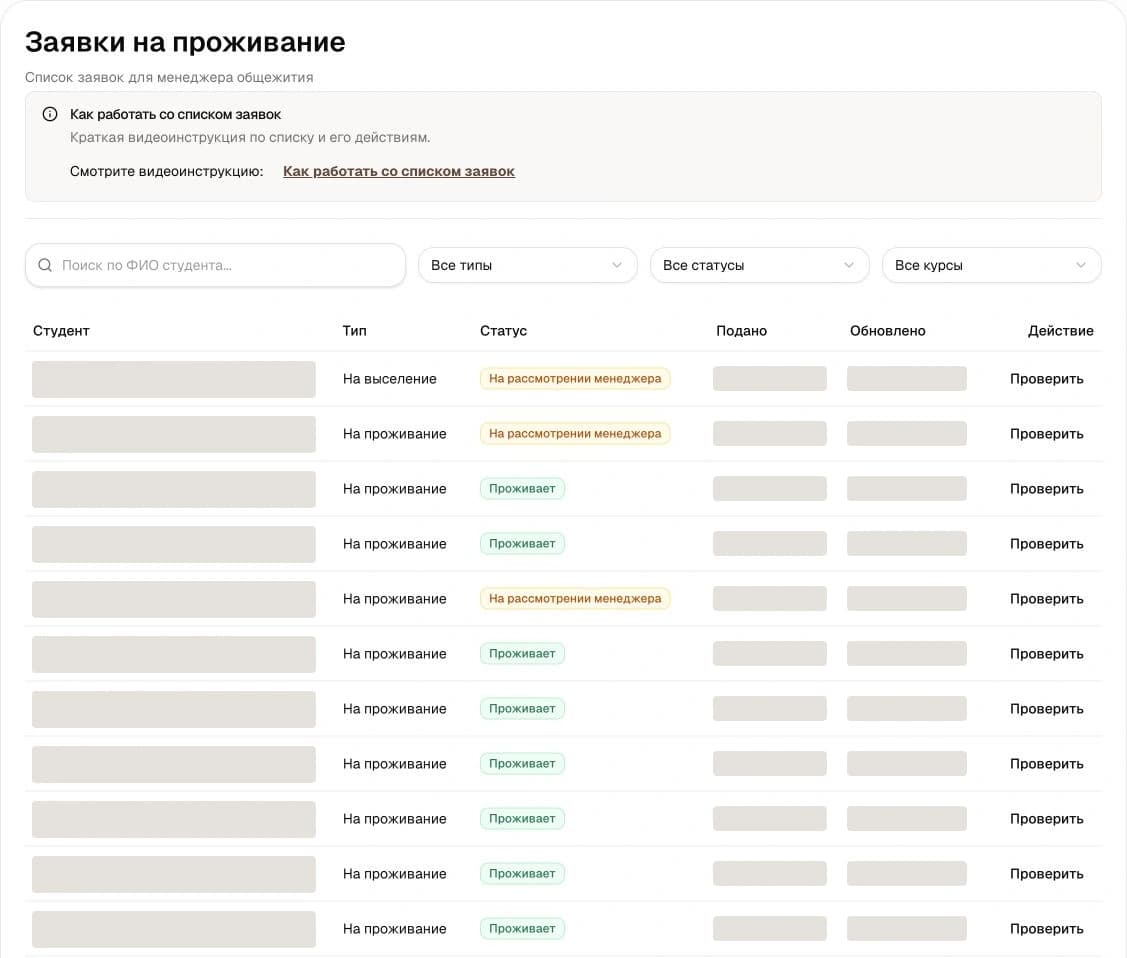This screenshot has width=1127, height=958.
Task: Focus the 'Поиск по ФИО студента...' search field
Action: pyautogui.click(x=216, y=265)
